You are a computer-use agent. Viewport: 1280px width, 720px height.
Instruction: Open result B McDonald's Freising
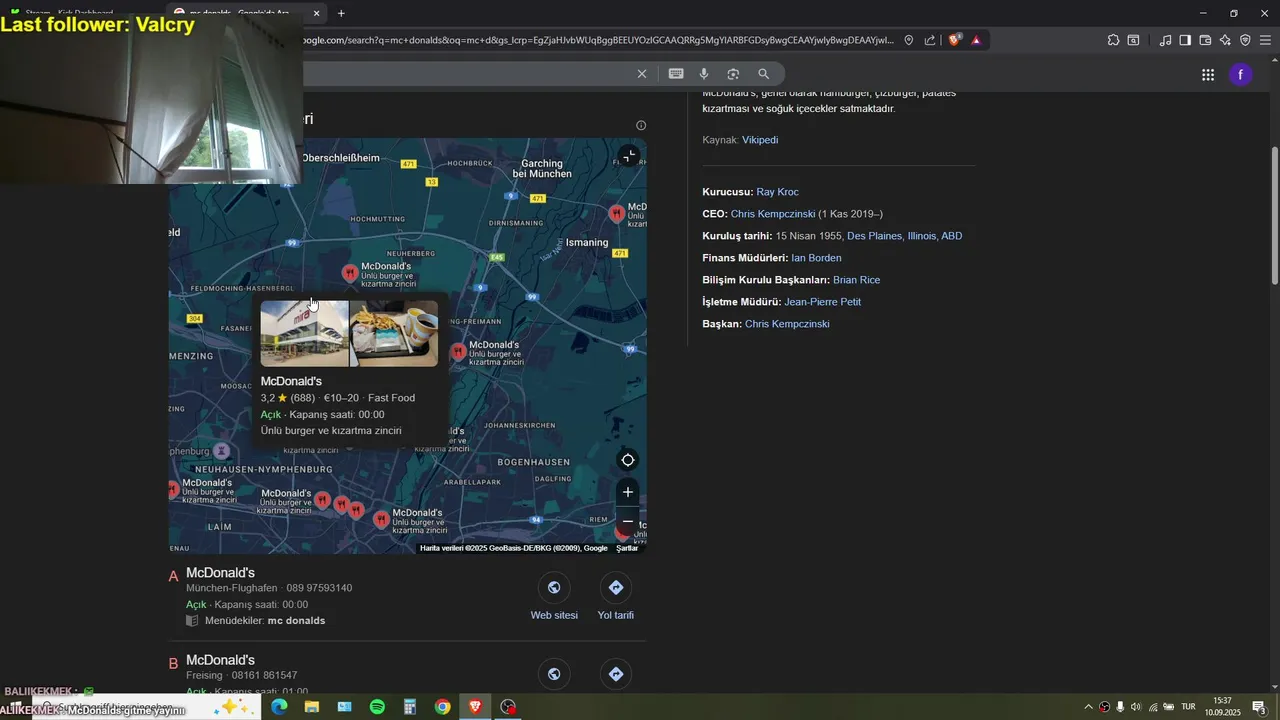[x=220, y=660]
